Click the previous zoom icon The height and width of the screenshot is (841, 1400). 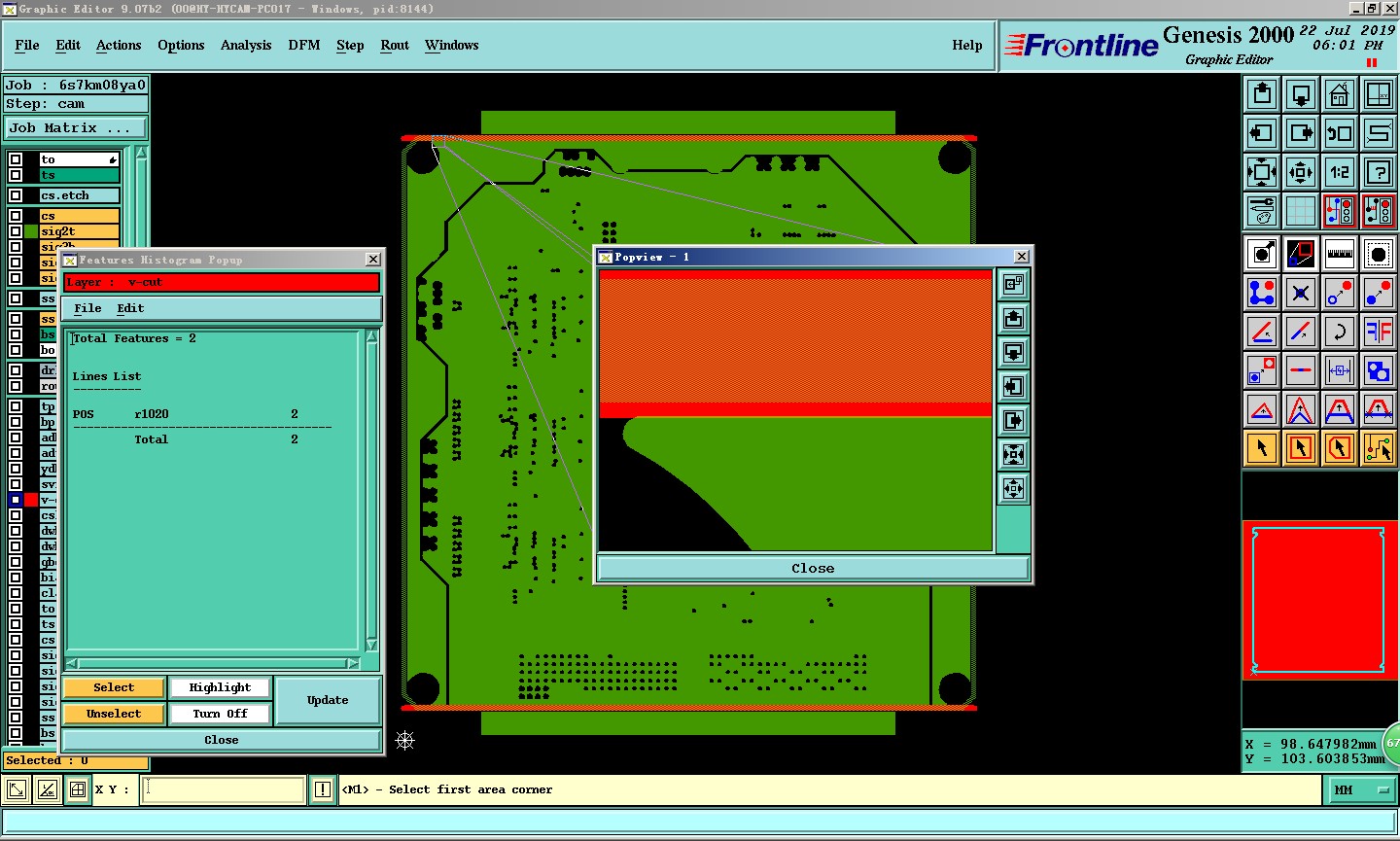click(x=1340, y=133)
